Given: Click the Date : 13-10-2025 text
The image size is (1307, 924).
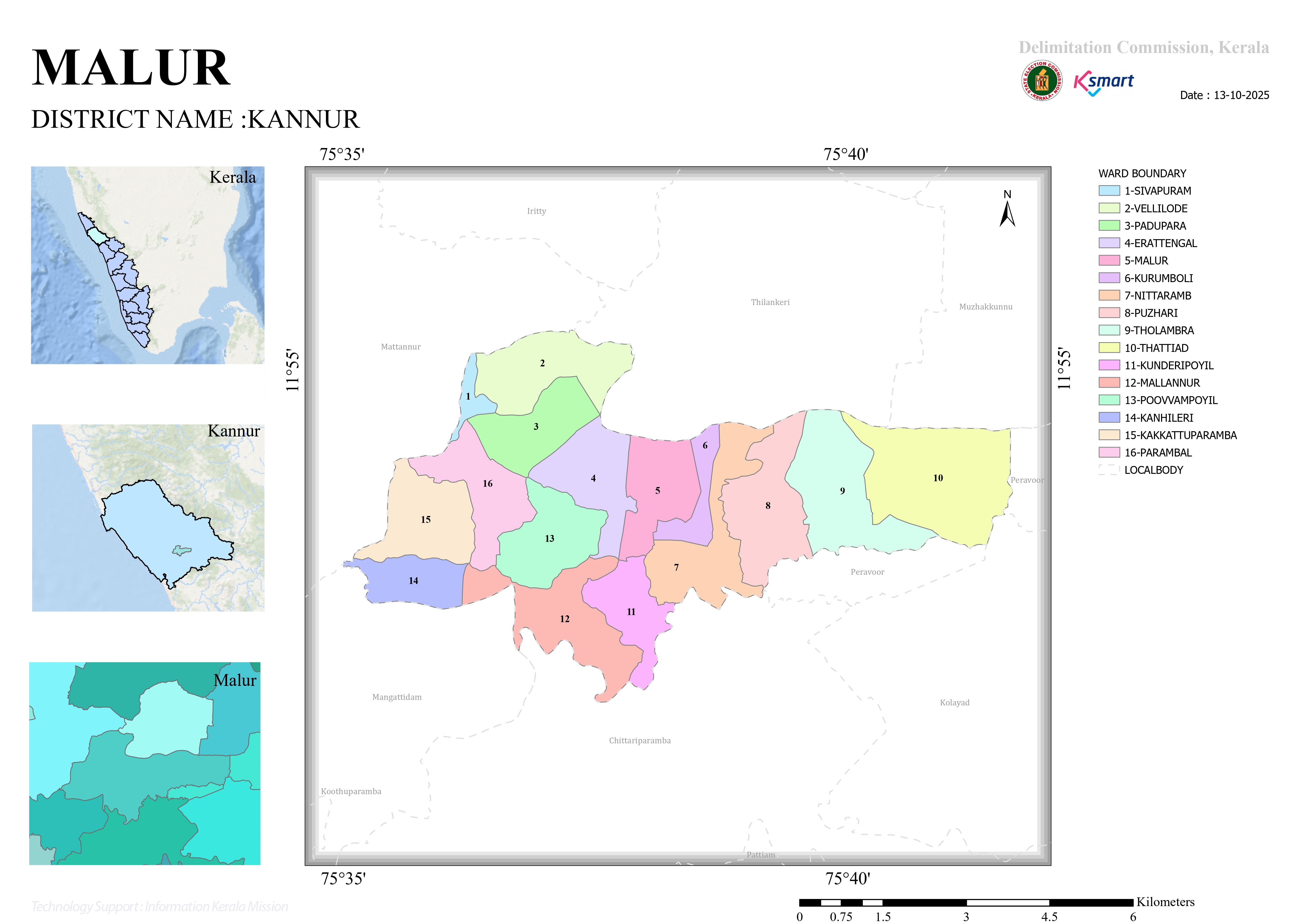Looking at the screenshot, I should tap(1225, 95).
